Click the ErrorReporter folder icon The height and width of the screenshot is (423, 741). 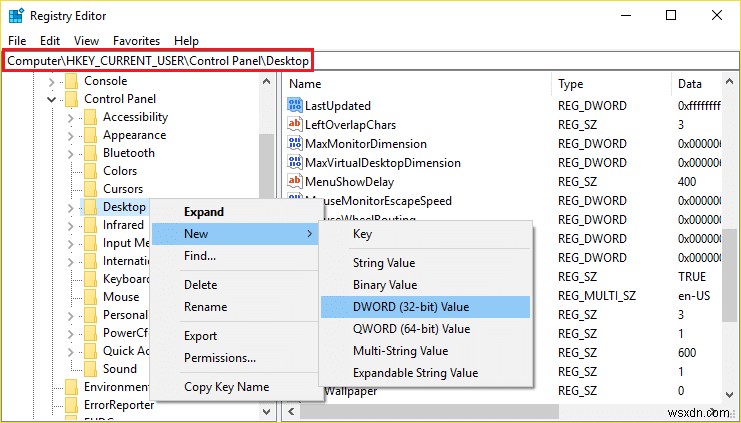(71, 405)
